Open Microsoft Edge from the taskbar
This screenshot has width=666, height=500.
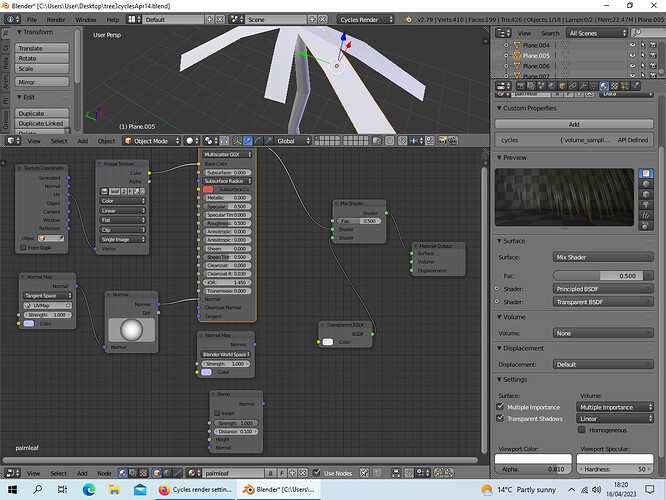coord(89,489)
